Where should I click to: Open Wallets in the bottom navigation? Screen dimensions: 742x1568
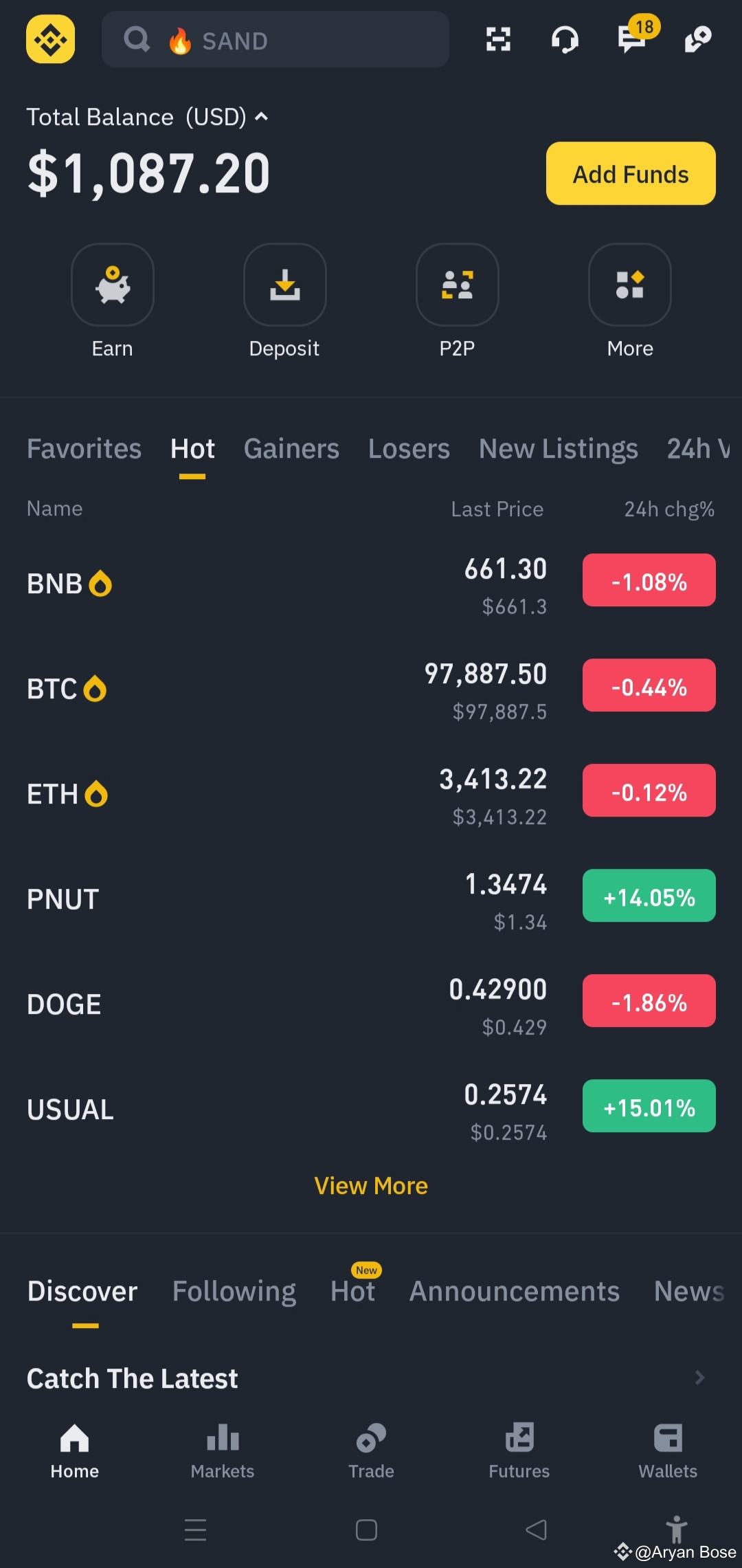668,1451
